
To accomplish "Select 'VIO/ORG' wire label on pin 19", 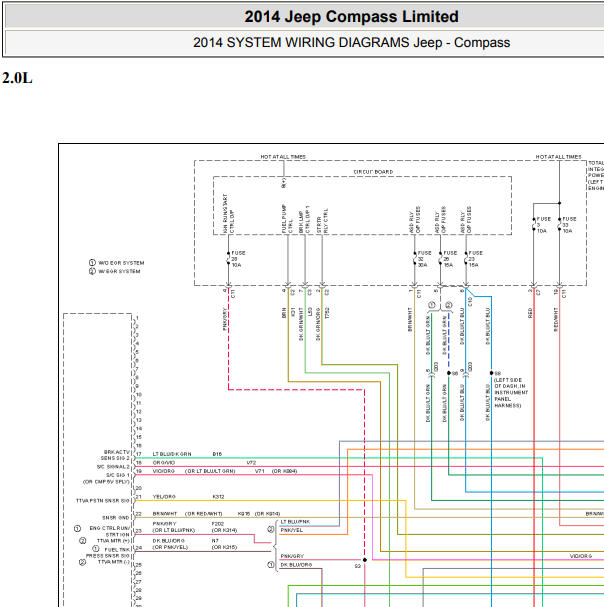I will (x=164, y=471).
